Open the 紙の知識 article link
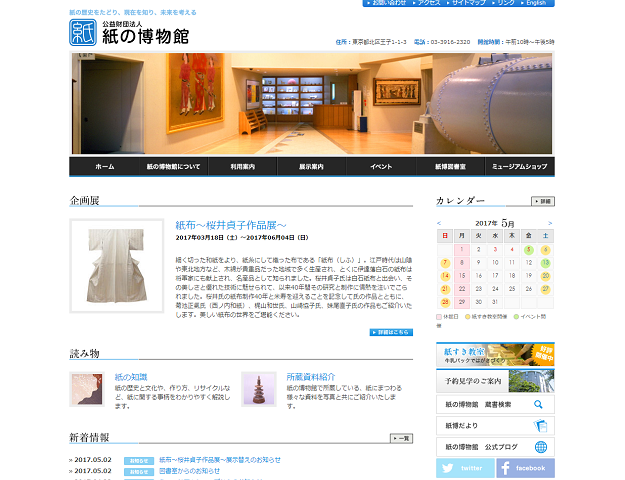Image resolution: width=625 pixels, height=480 pixels. coord(131,377)
